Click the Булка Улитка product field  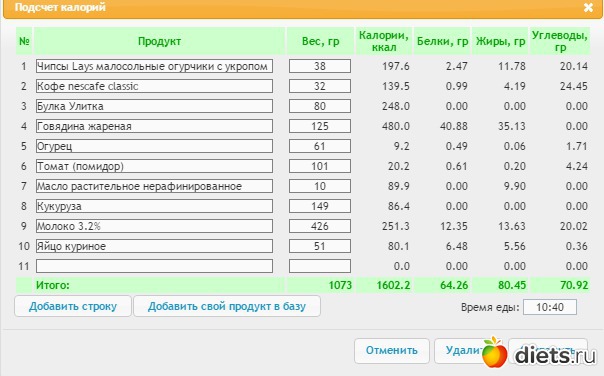click(x=154, y=106)
